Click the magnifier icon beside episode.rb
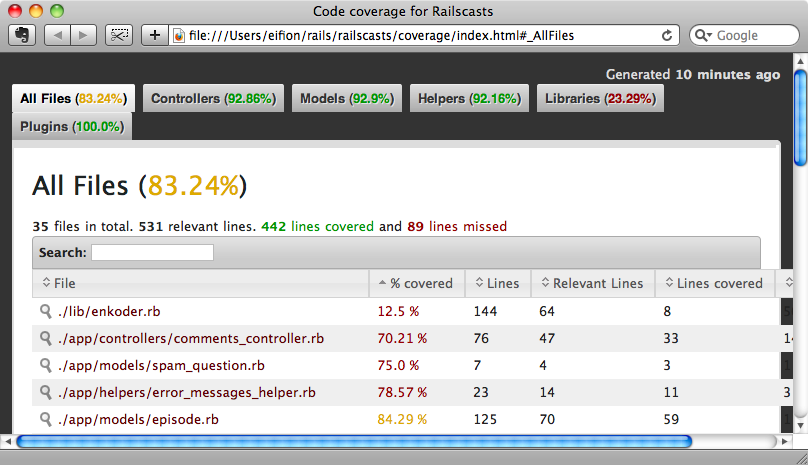This screenshot has height=465, width=808. coord(45,419)
